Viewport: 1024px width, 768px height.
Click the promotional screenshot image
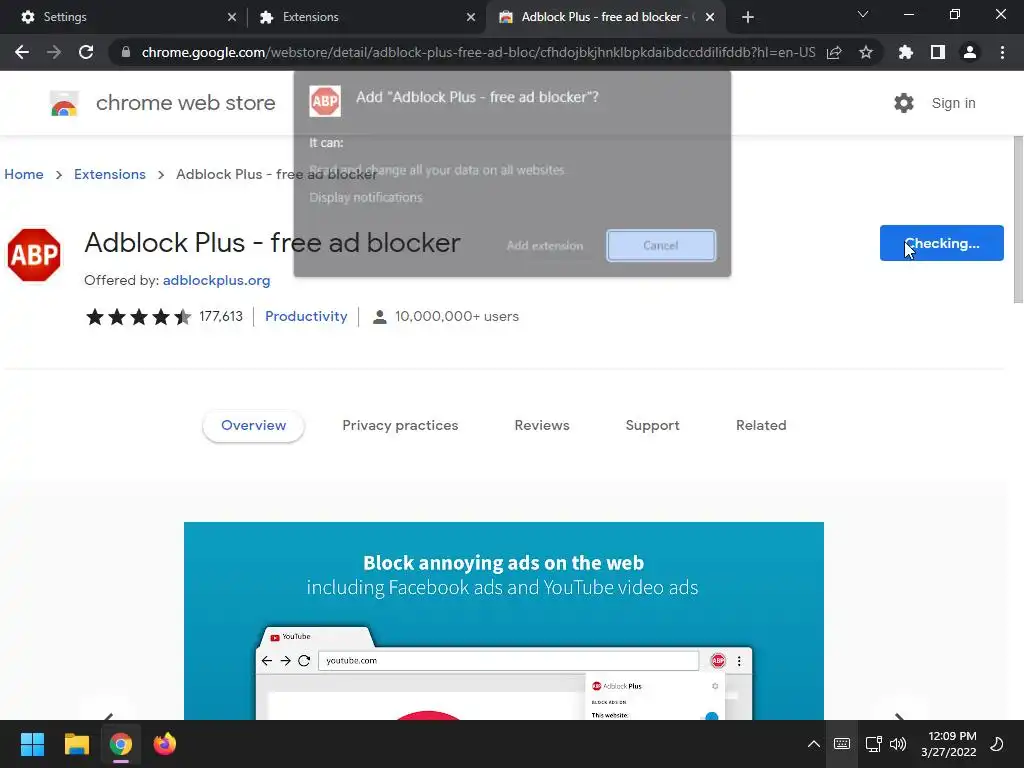[504, 620]
